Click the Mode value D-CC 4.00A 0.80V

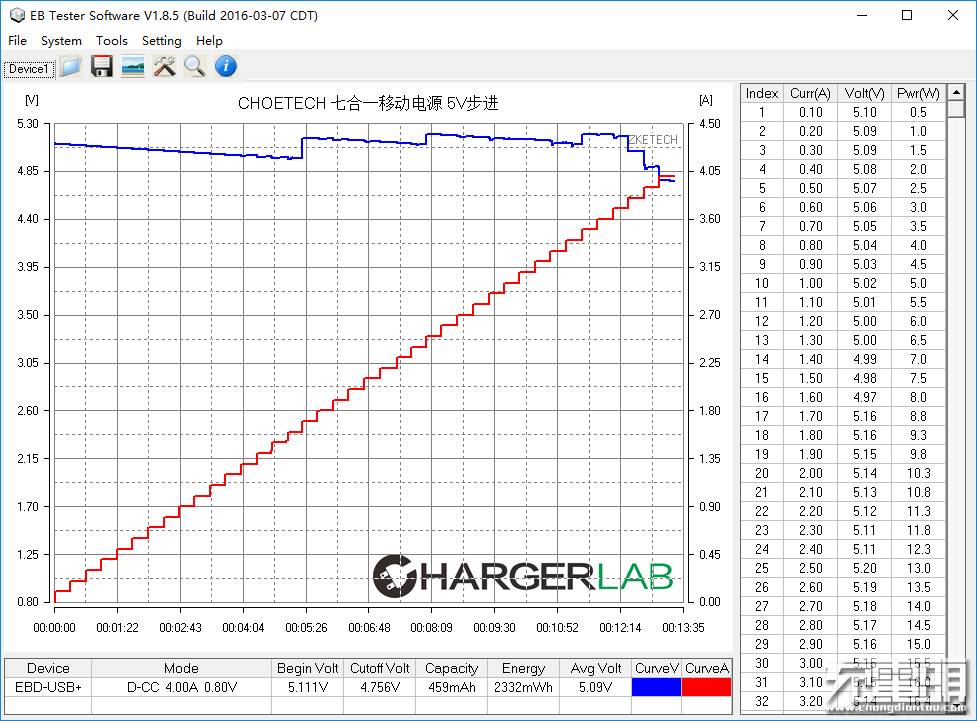[181, 687]
